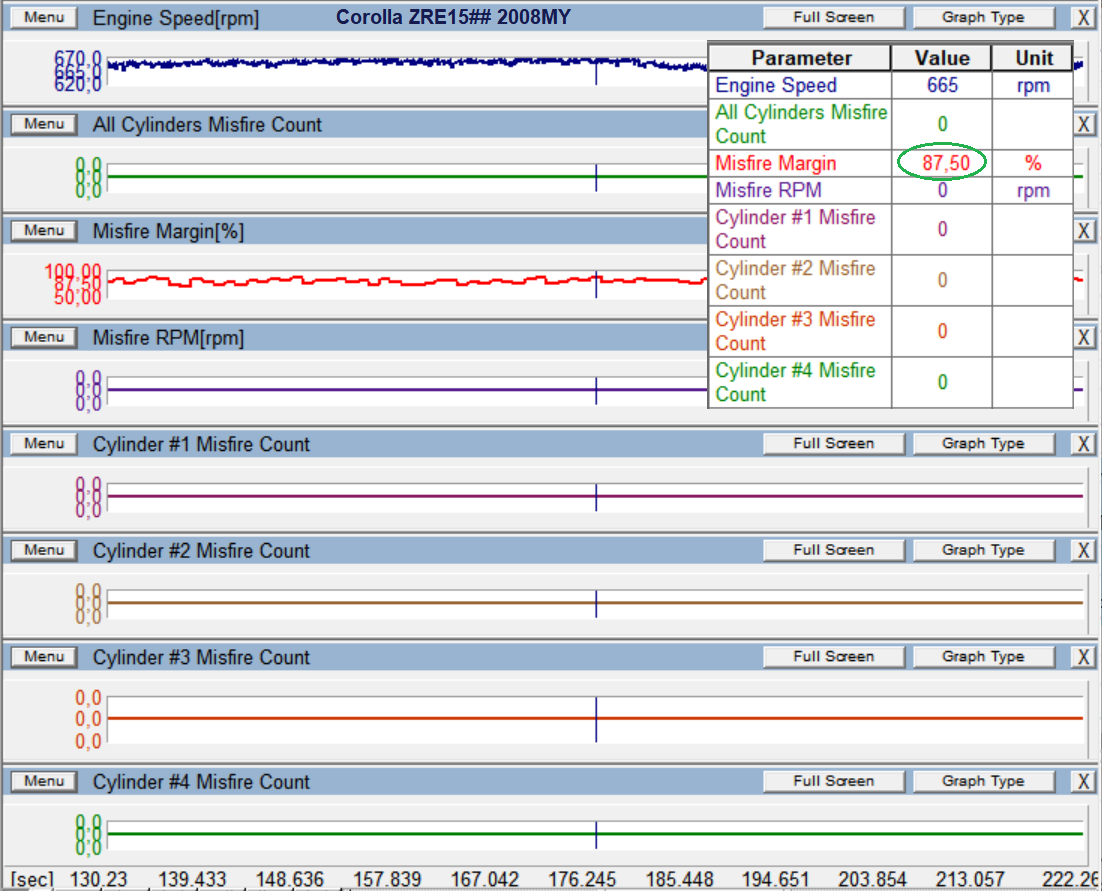1102x892 pixels.
Task: Click the circled Misfire Margin value 87,50
Action: point(942,163)
